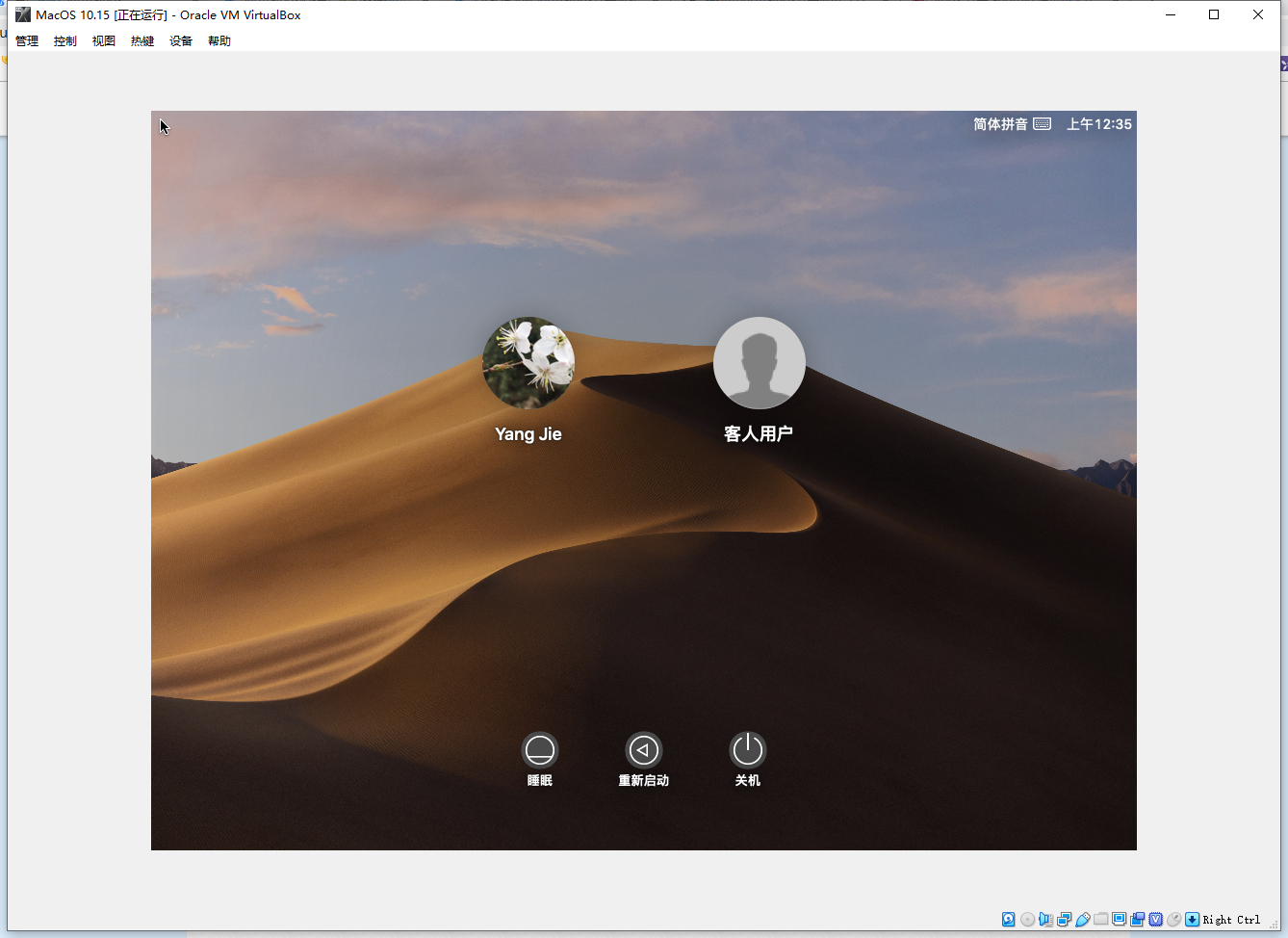This screenshot has height=938, width=1288.
Task: Click the recording status icon
Action: 1137,920
